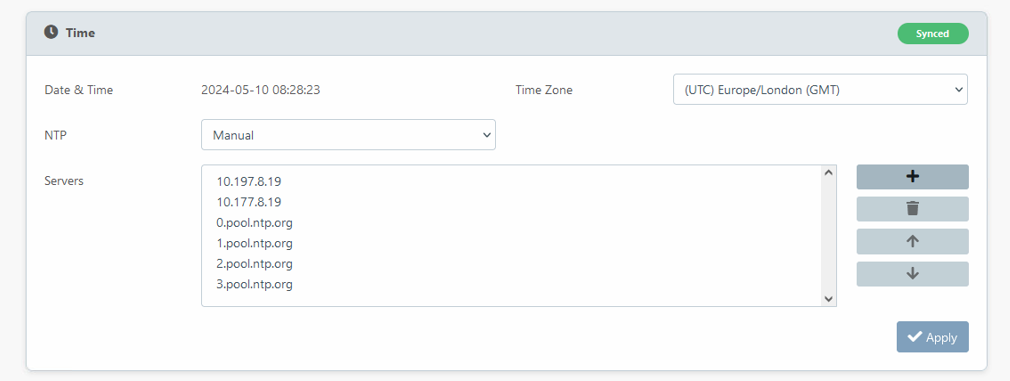Image resolution: width=1010 pixels, height=381 pixels.
Task: Click the server list scrollbar up arrow
Action: click(x=828, y=172)
